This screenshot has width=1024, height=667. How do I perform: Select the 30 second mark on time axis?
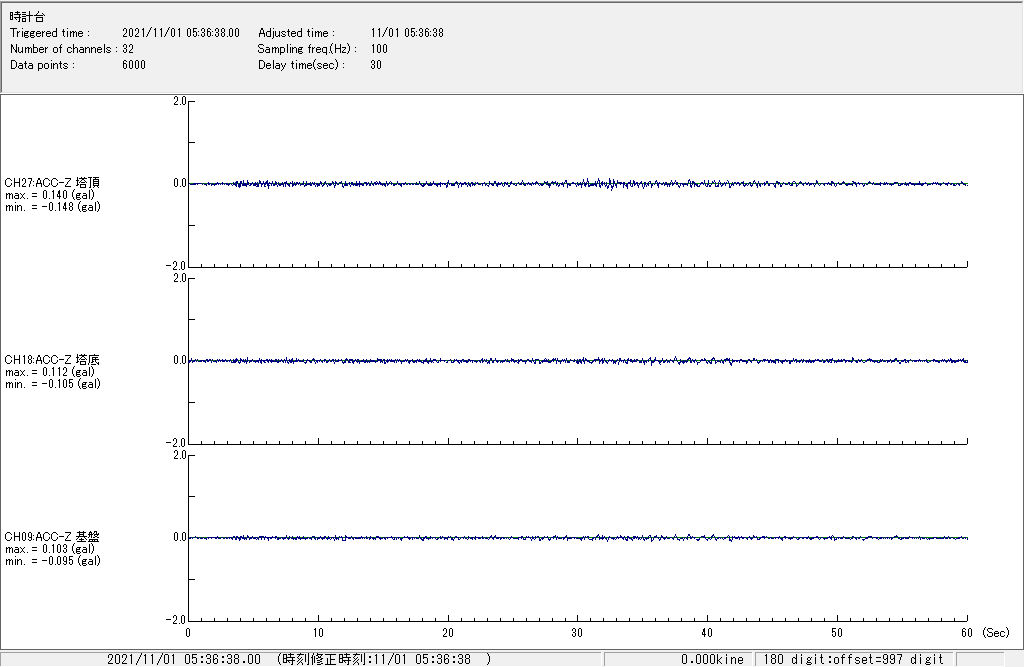[x=577, y=633]
